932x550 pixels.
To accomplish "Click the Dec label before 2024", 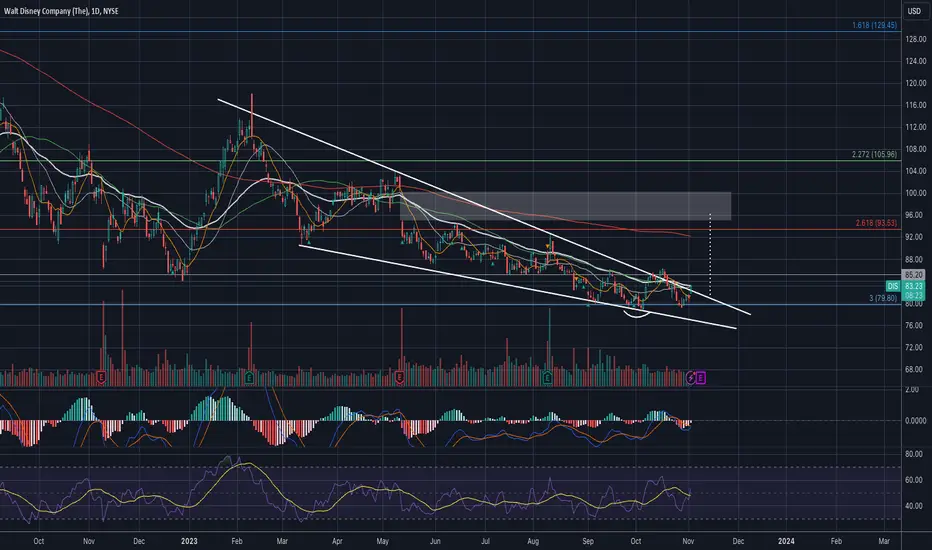I will tap(738, 541).
